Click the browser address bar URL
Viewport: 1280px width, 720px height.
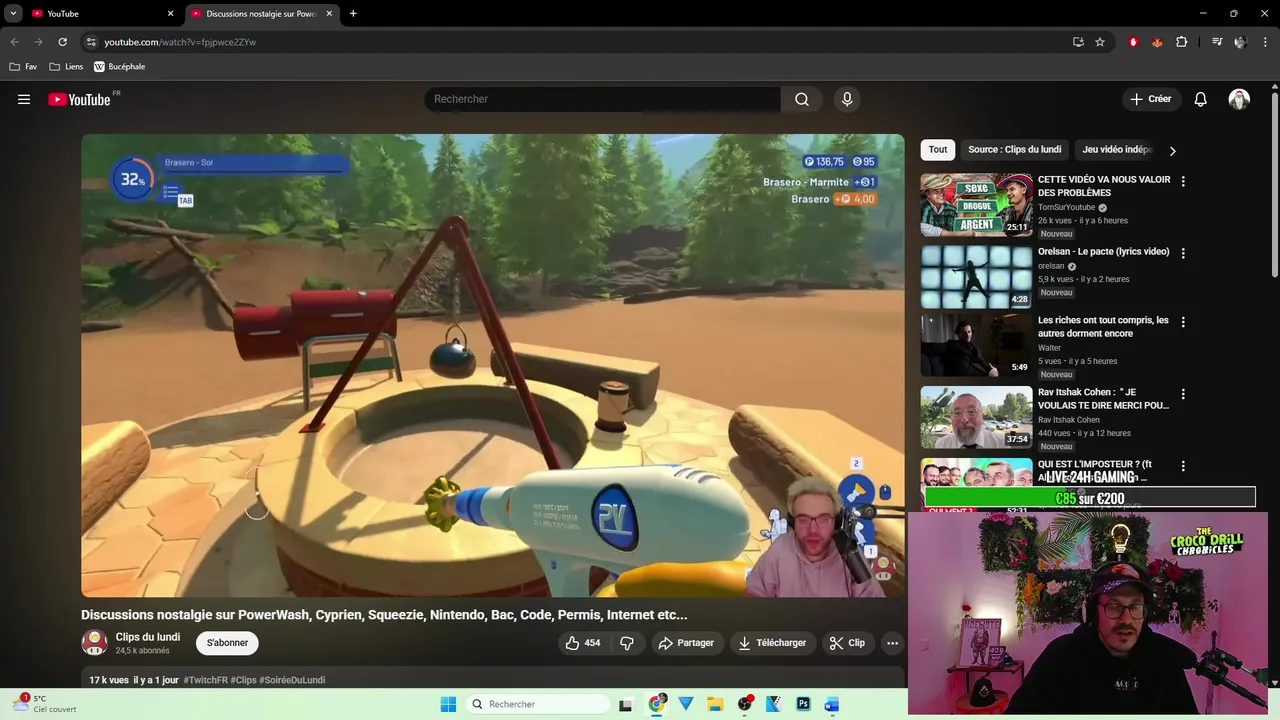180,42
